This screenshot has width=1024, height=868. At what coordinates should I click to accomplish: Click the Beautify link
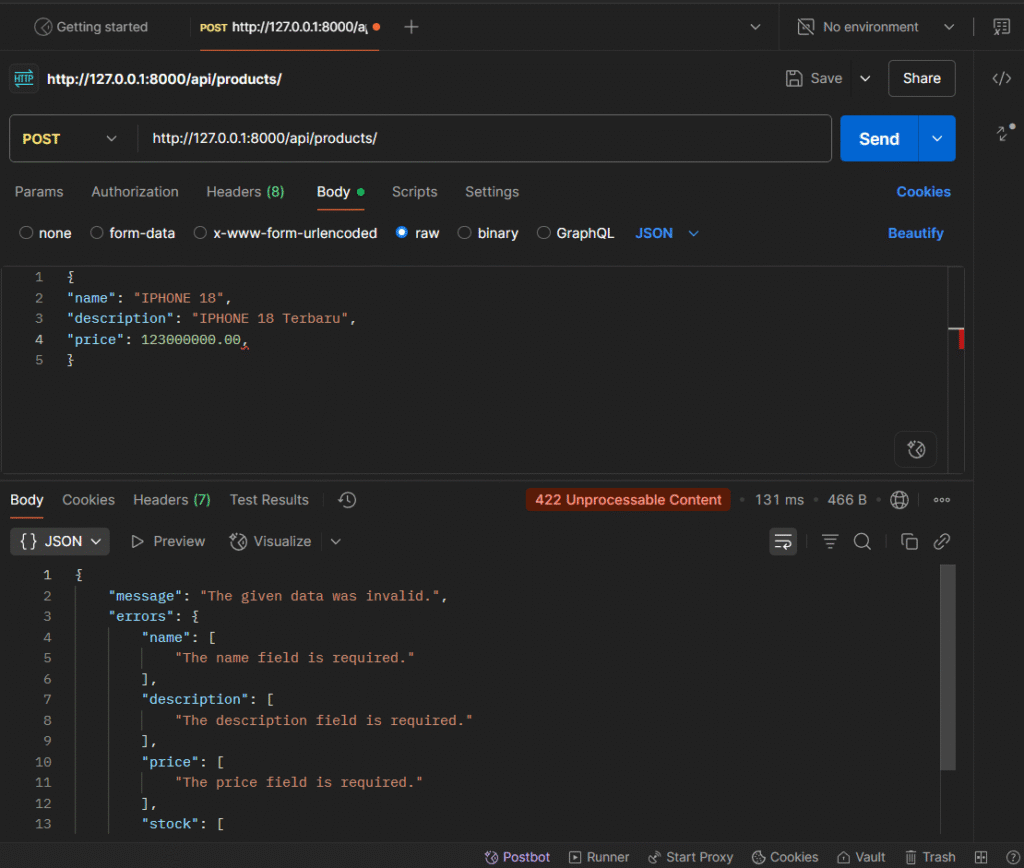pyautogui.click(x=915, y=233)
